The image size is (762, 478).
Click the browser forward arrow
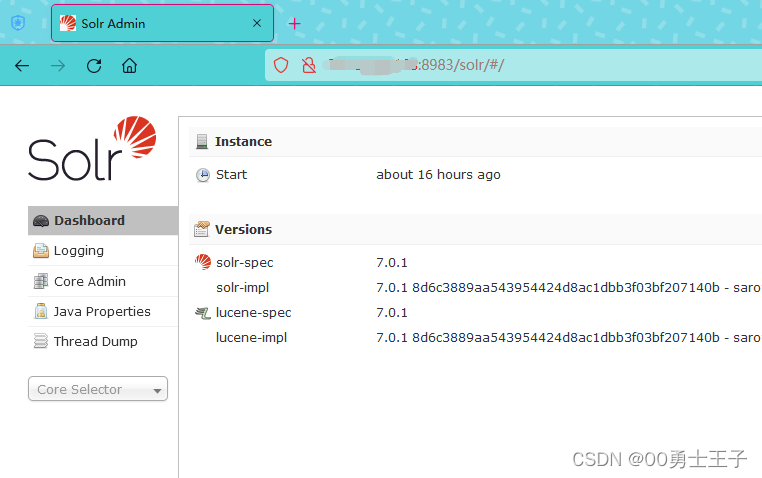pyautogui.click(x=58, y=66)
